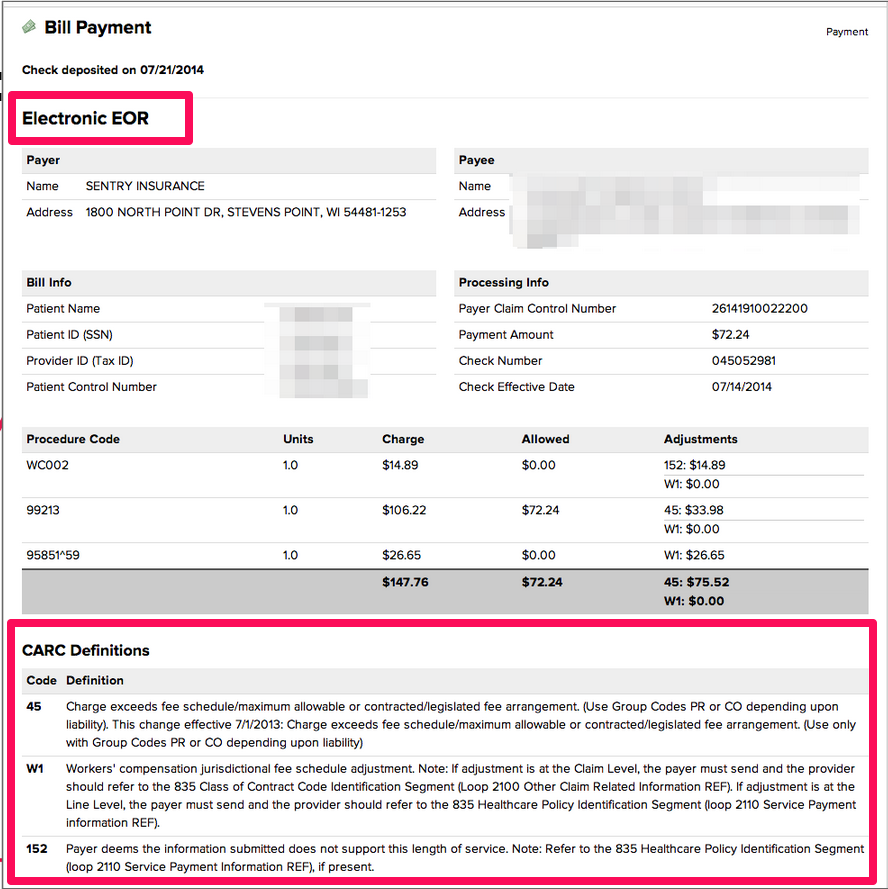The height and width of the screenshot is (889, 888).
Task: Click the $14.89 charge for WC002
Action: pos(400,465)
